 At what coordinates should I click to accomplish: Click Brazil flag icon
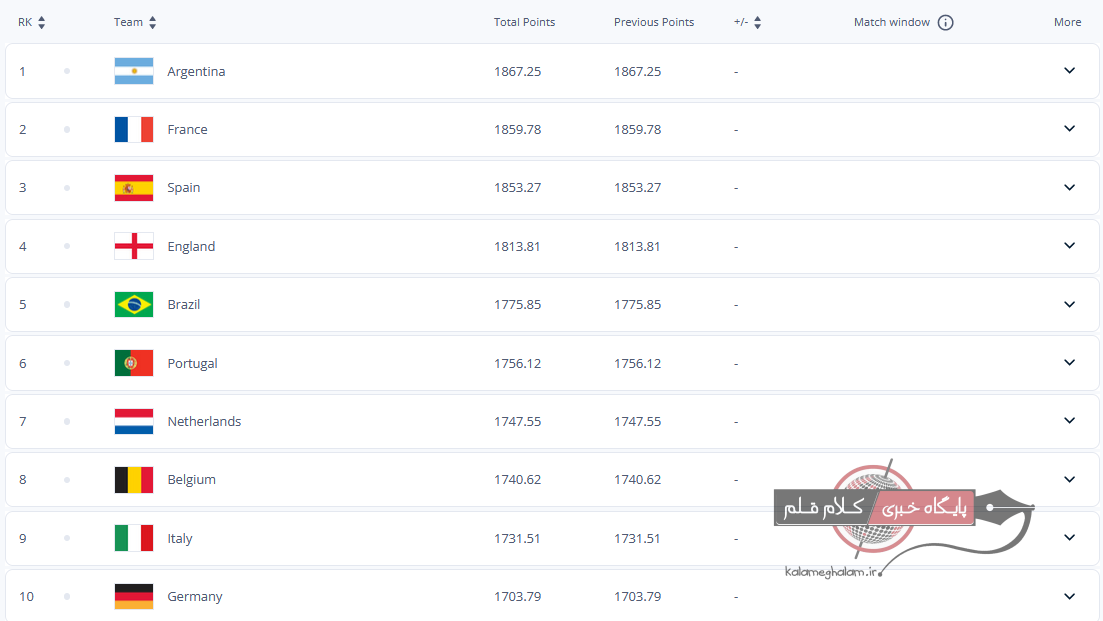click(134, 305)
